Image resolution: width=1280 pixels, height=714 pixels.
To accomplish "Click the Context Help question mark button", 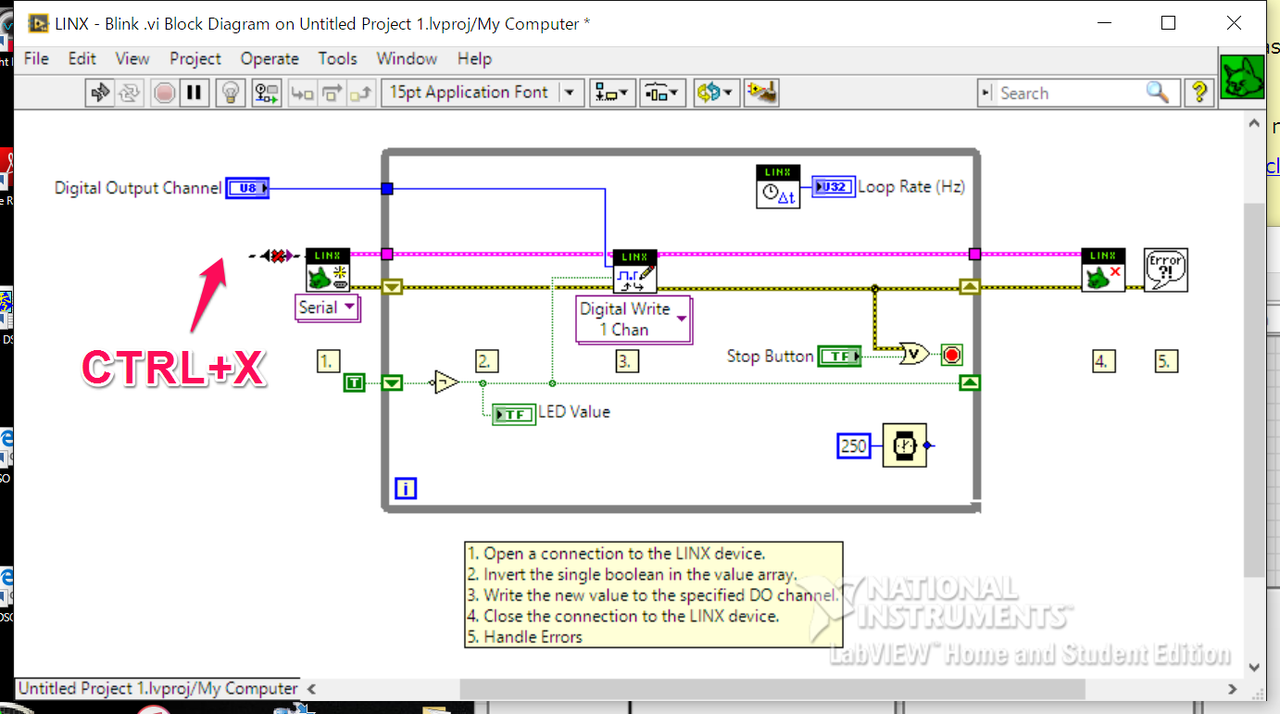I will tap(1198, 93).
